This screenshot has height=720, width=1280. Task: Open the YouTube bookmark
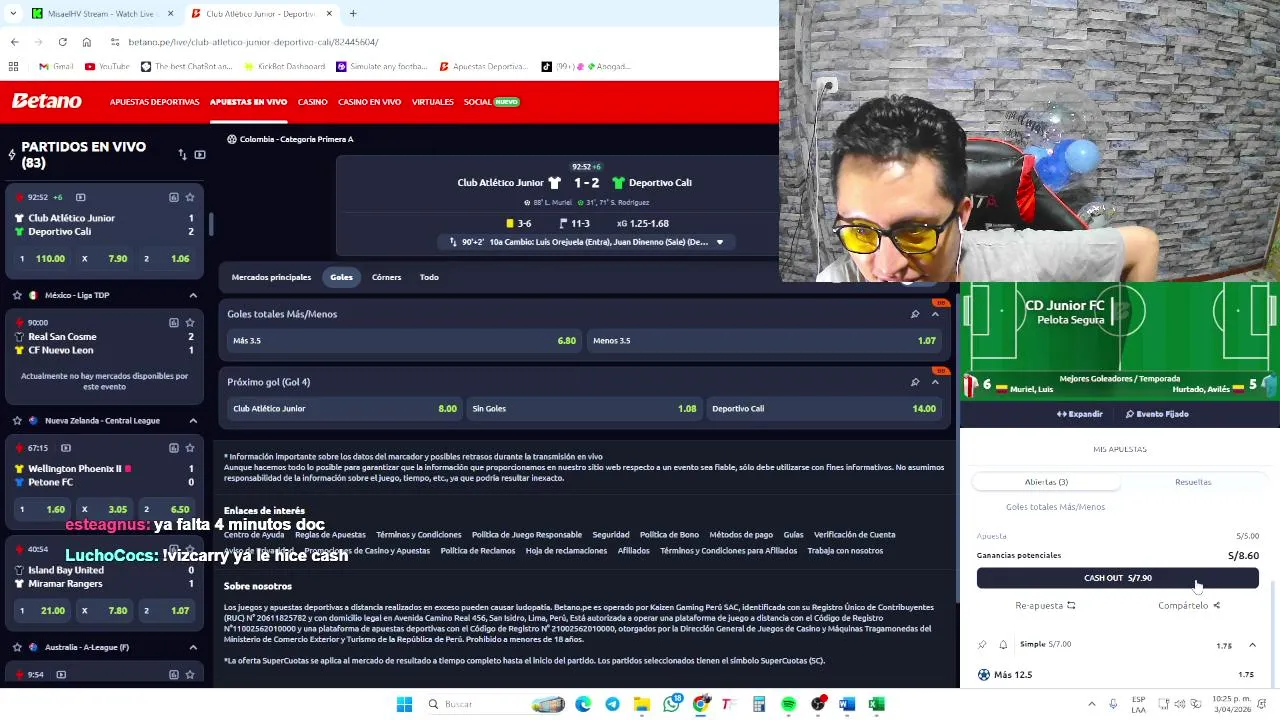107,66
